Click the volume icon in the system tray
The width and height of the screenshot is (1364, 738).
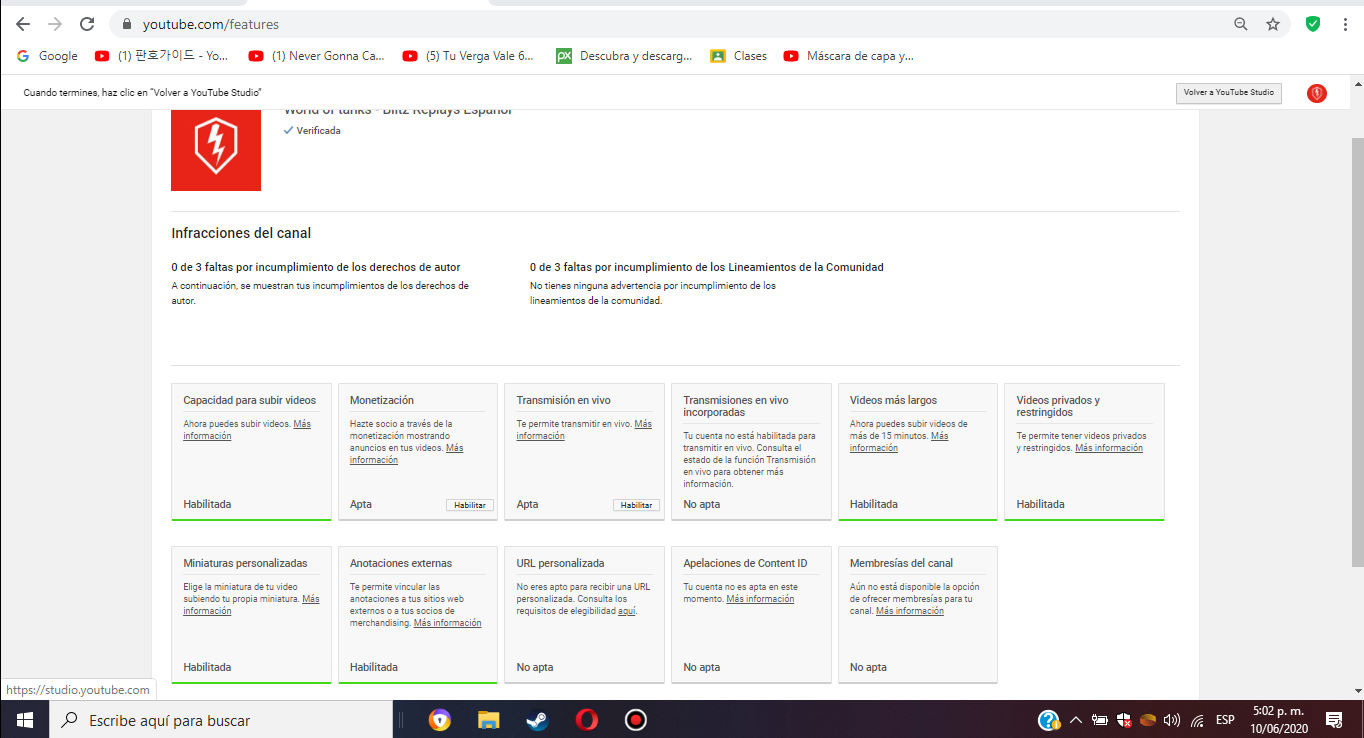click(x=1171, y=719)
